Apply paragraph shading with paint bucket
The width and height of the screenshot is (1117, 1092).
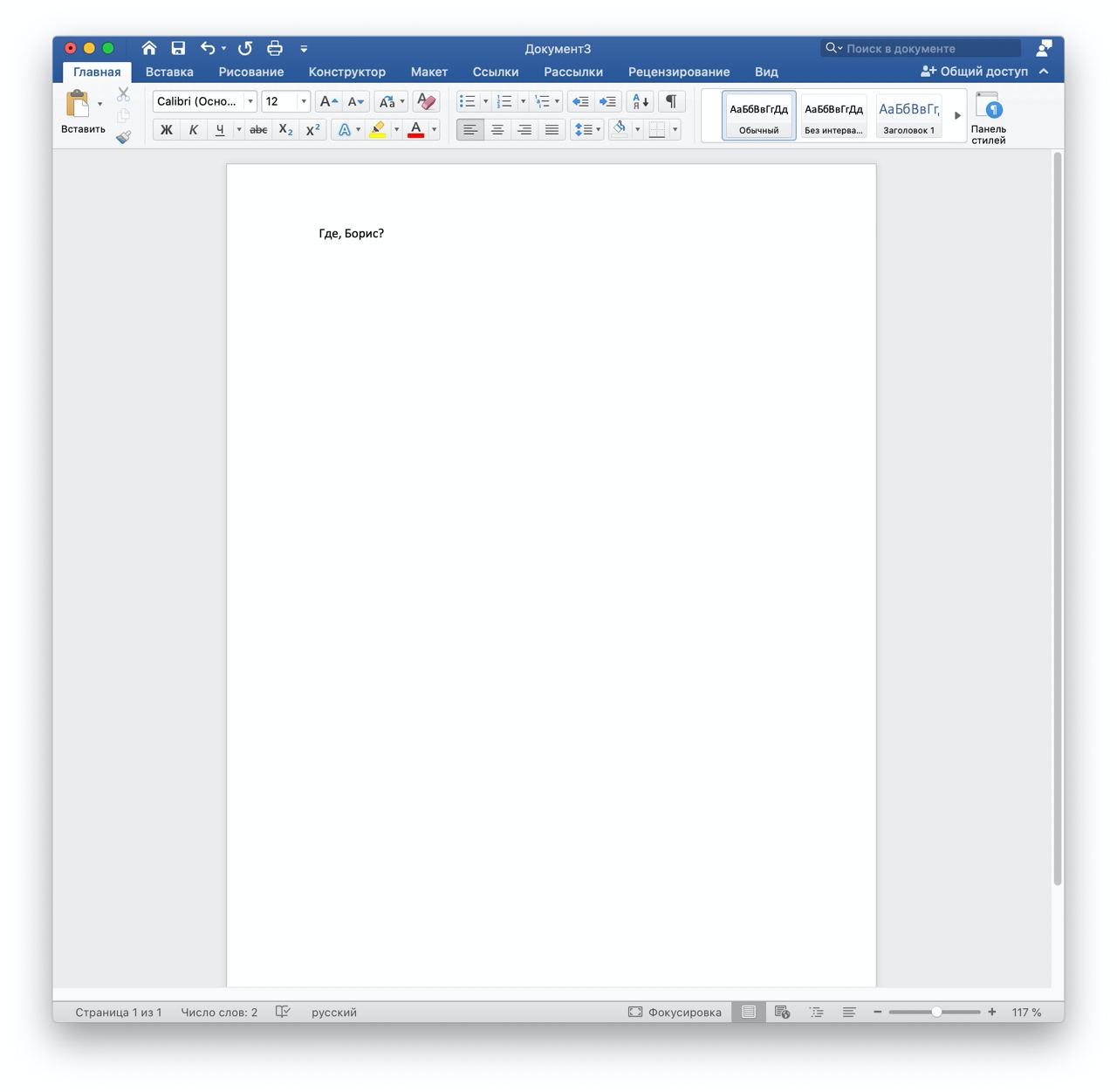(x=620, y=129)
